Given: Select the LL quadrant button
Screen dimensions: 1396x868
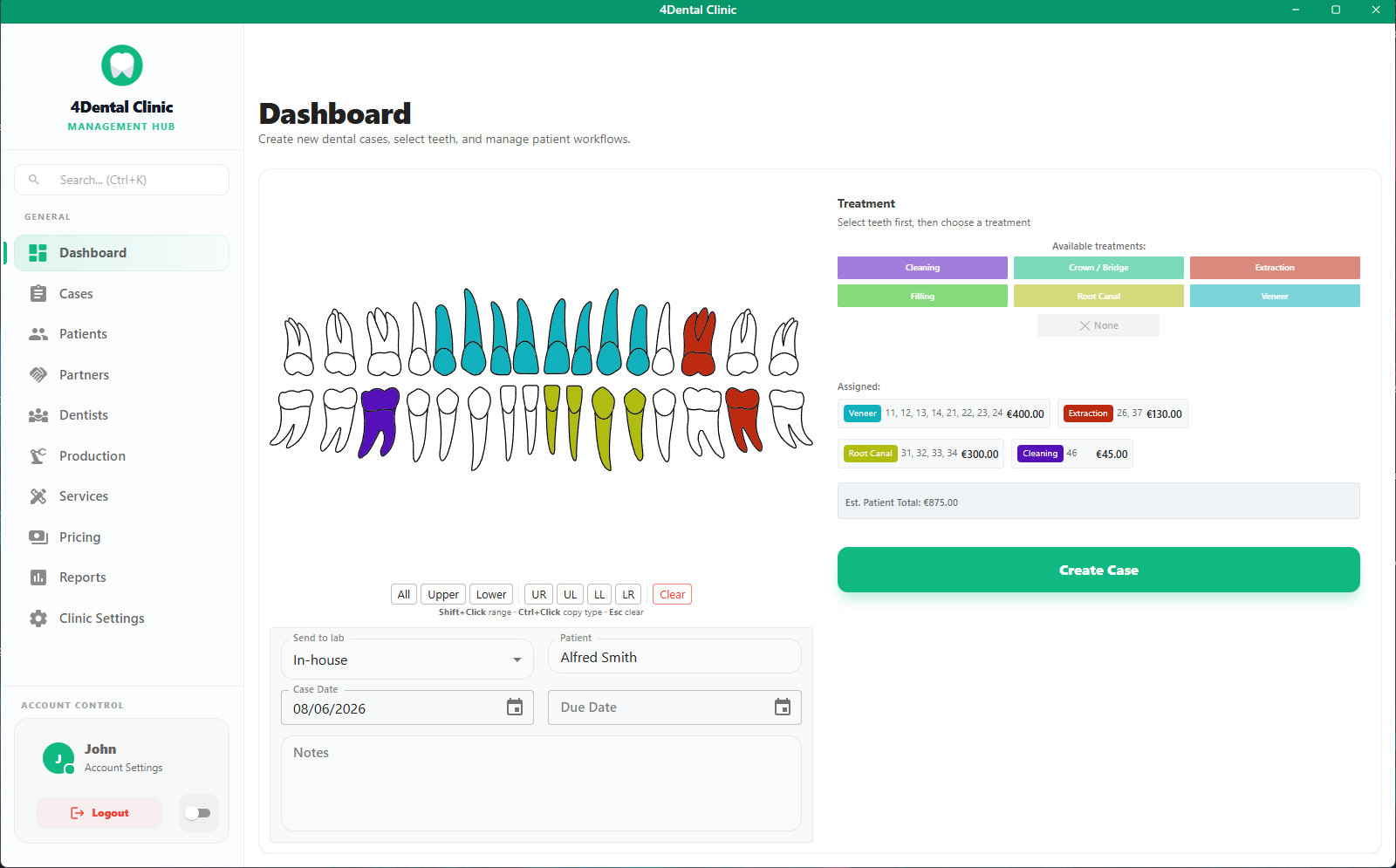Looking at the screenshot, I should click(599, 594).
